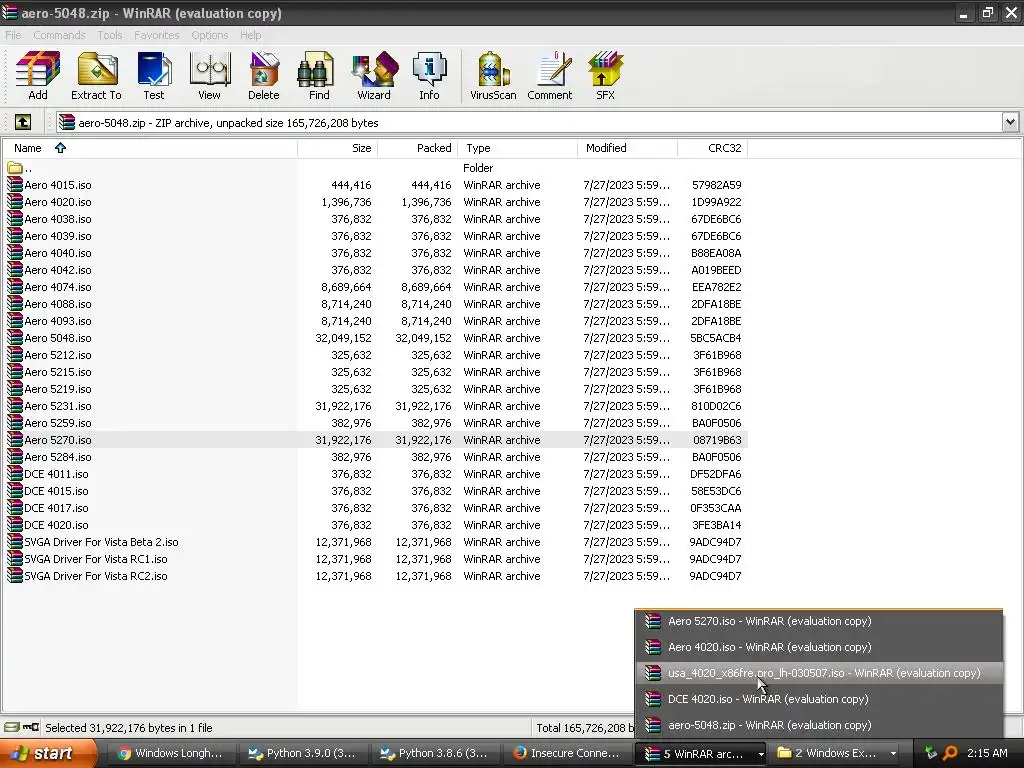Switch to usa_4020_x86fre.pro_lh-030507.iso window

[x=818, y=673]
